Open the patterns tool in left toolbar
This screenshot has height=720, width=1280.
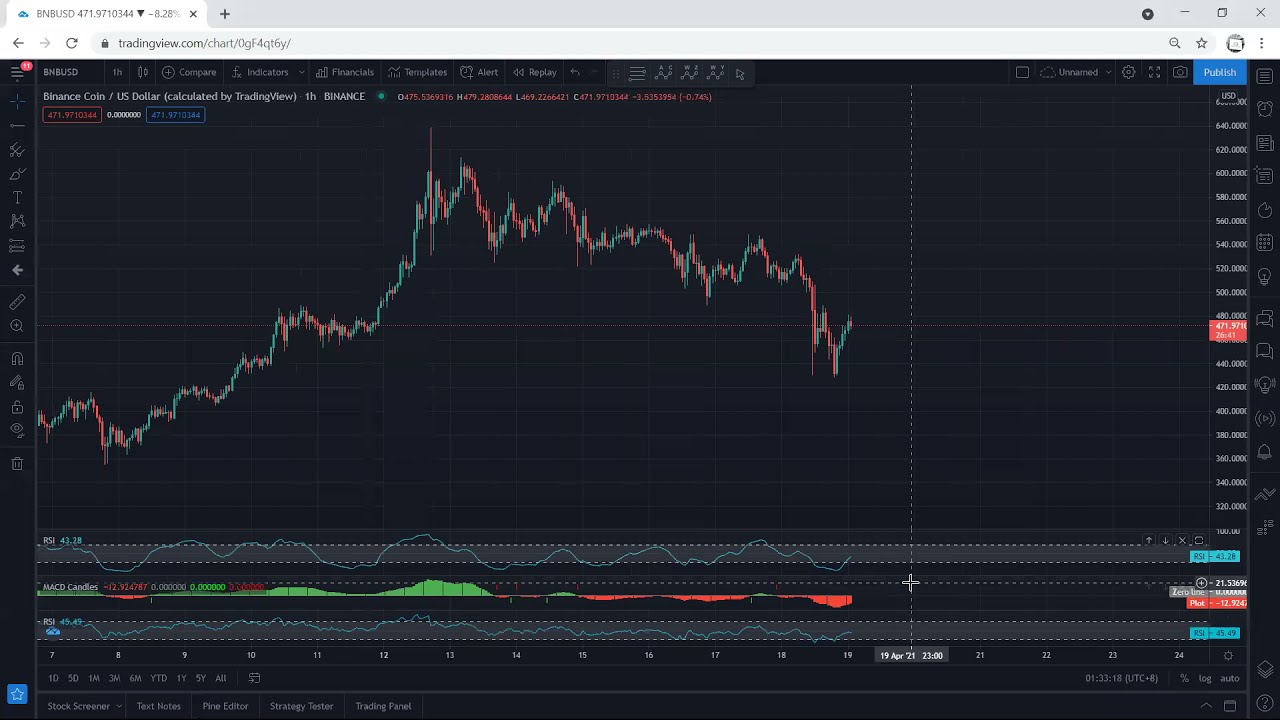[x=17, y=221]
